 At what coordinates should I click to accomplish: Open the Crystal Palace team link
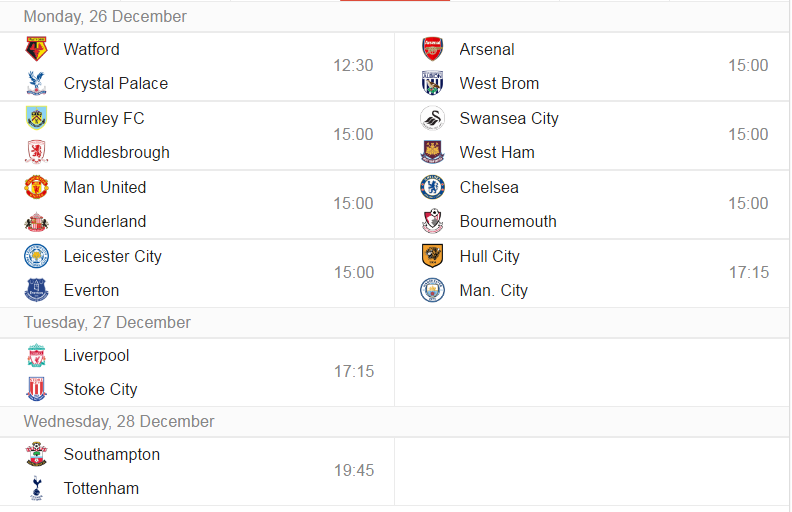(116, 83)
